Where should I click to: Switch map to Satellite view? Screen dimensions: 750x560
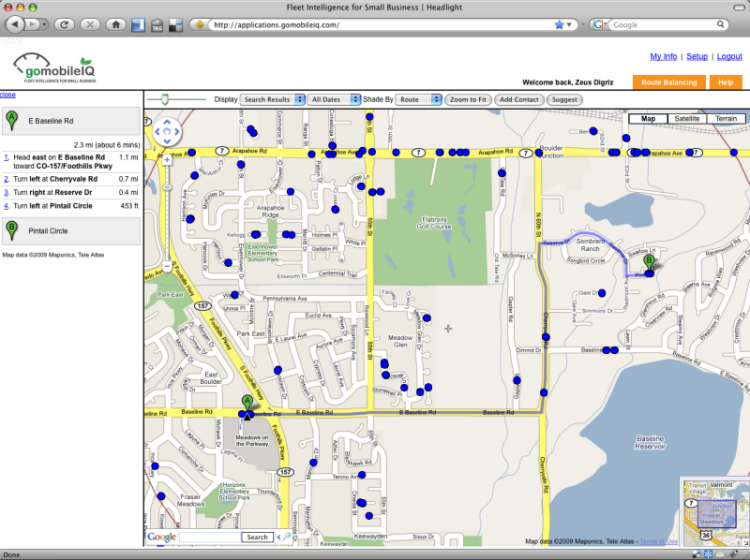point(686,118)
